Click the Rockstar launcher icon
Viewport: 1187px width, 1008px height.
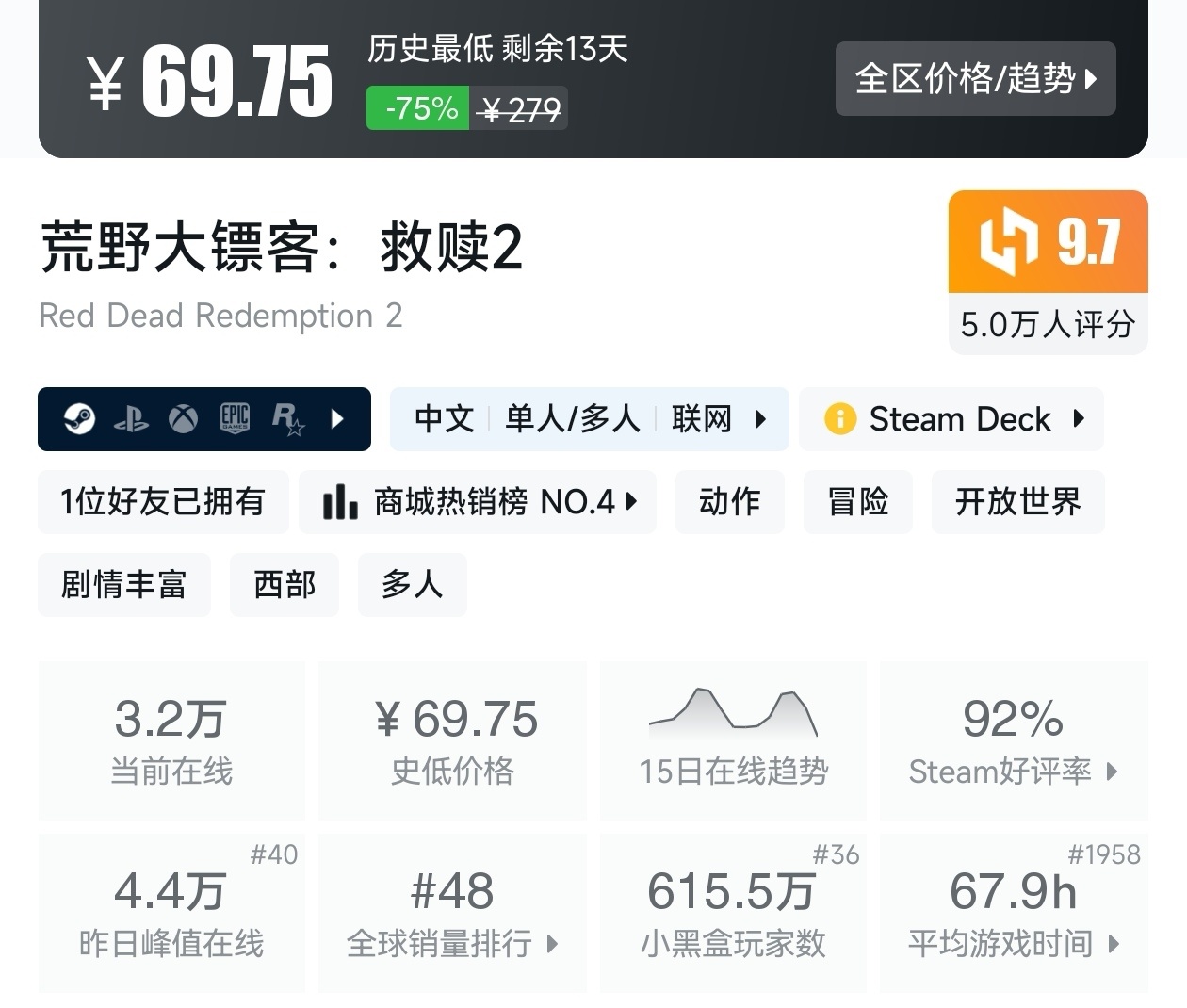[287, 419]
